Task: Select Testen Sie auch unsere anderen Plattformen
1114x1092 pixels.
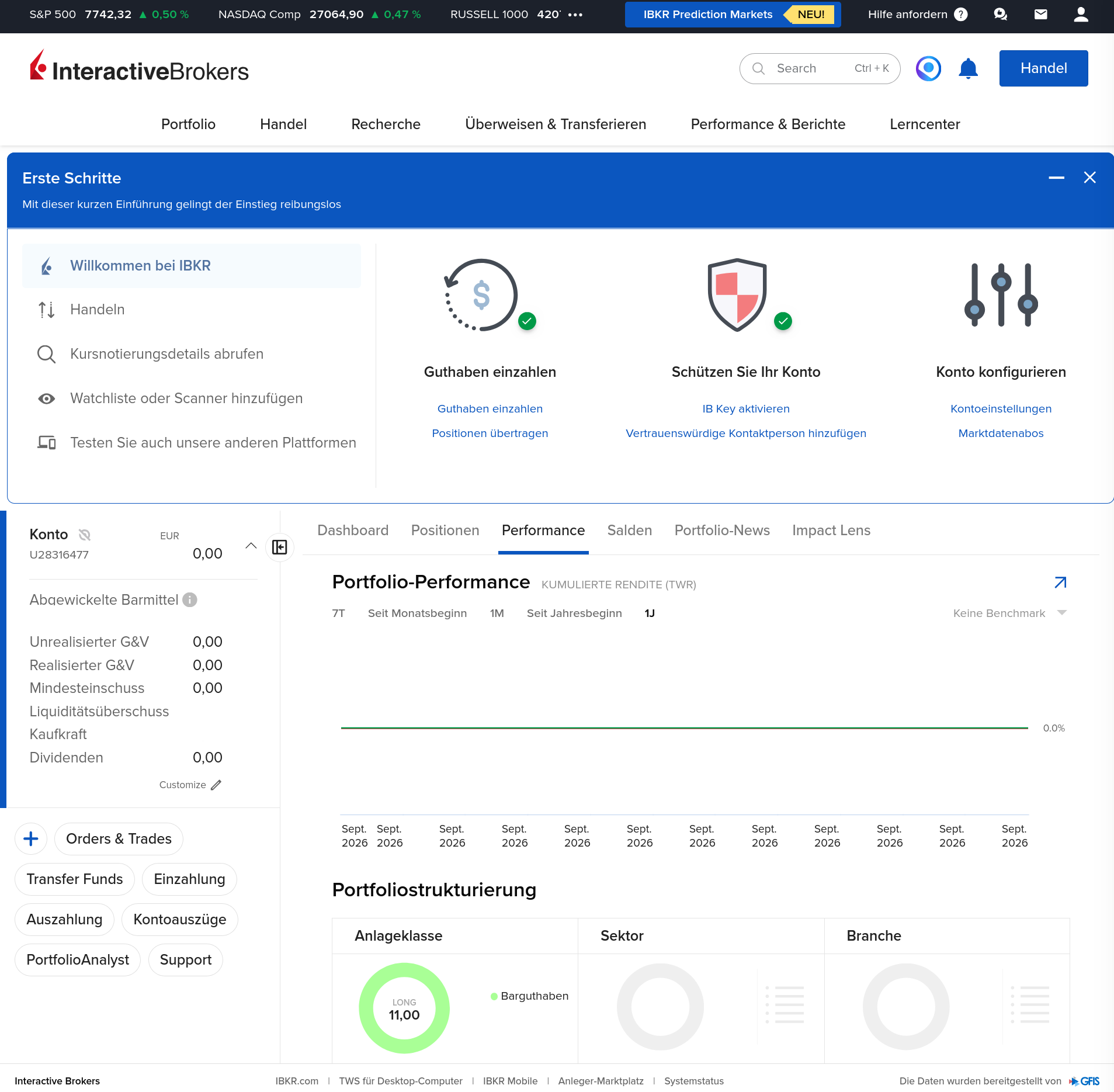Action: (192, 443)
